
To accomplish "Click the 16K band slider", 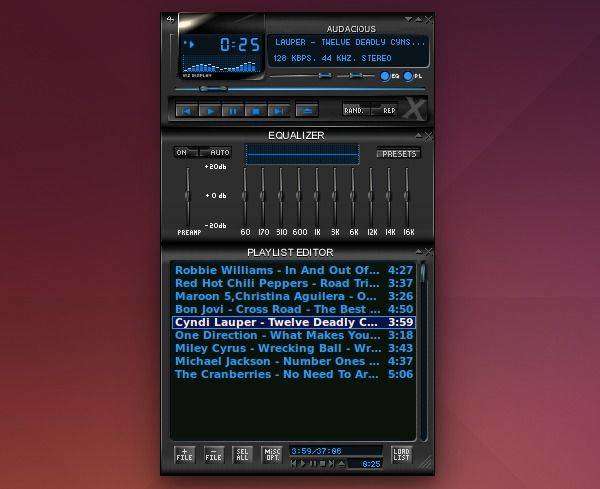I will [x=407, y=197].
